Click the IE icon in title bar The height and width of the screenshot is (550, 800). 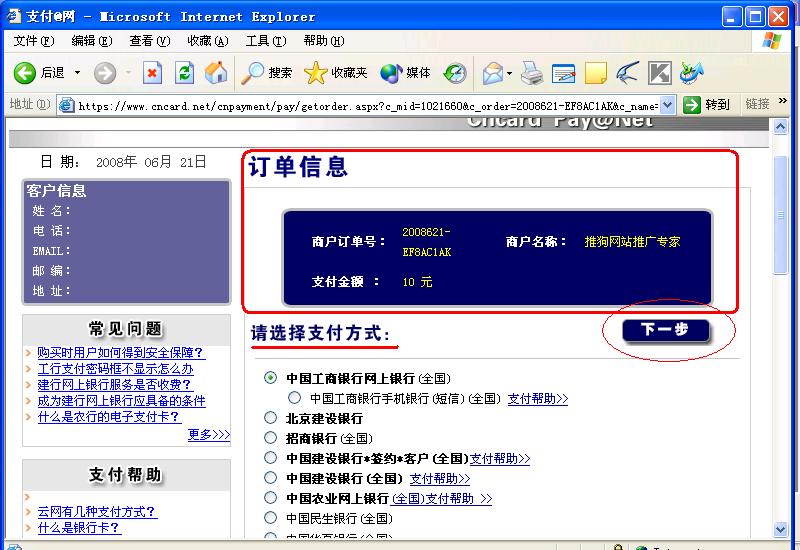(x=12, y=16)
